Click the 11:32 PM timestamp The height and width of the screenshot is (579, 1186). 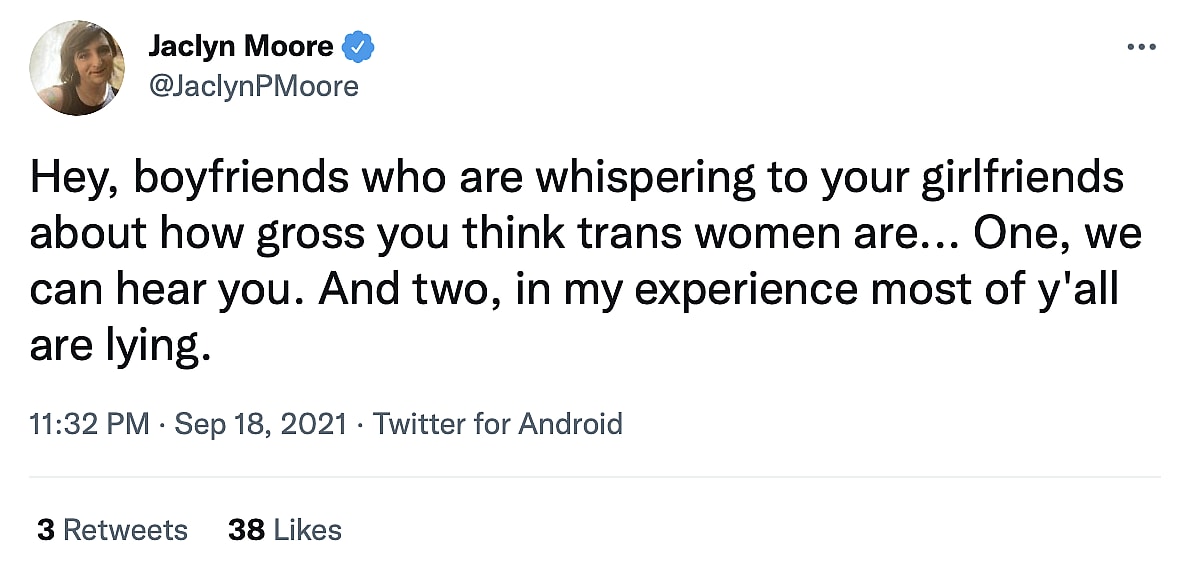pyautogui.click(x=90, y=423)
